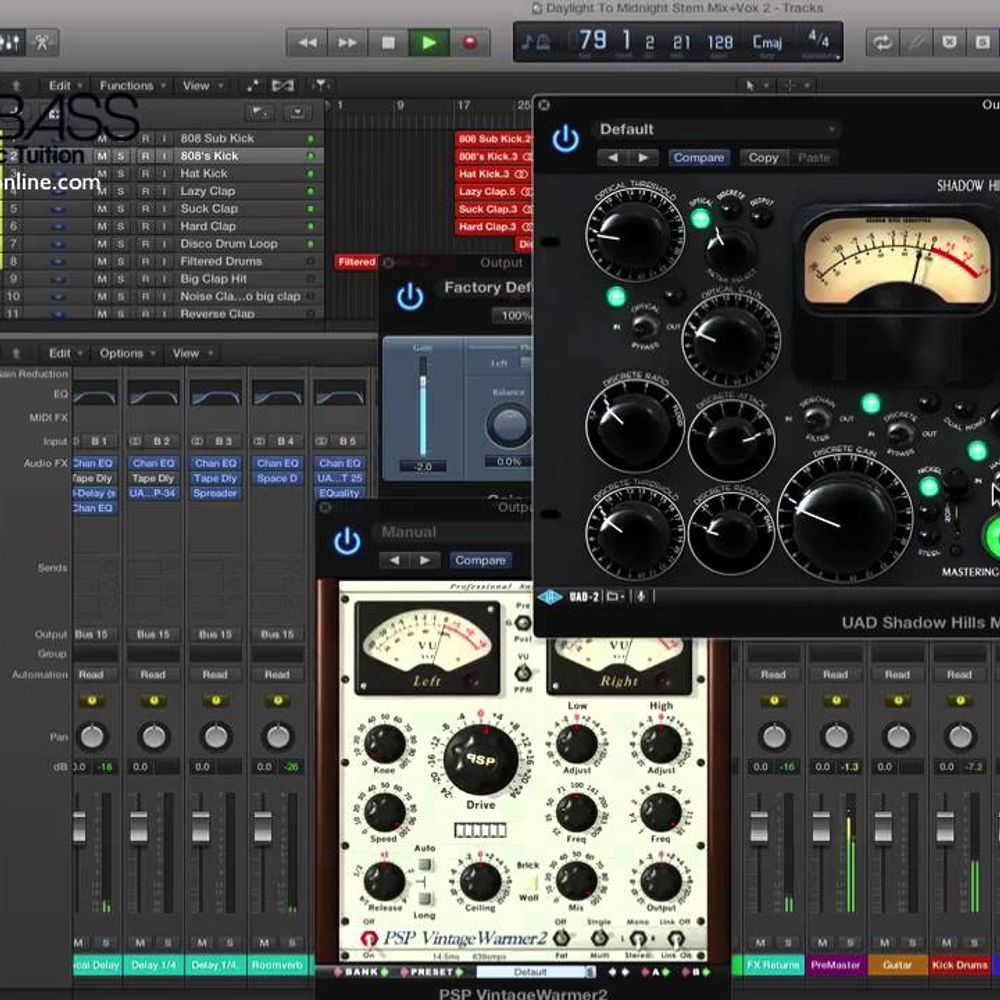The height and width of the screenshot is (1000, 1000).
Task: Toggle Flex view icon in Tracks toolbar
Action: (283, 85)
